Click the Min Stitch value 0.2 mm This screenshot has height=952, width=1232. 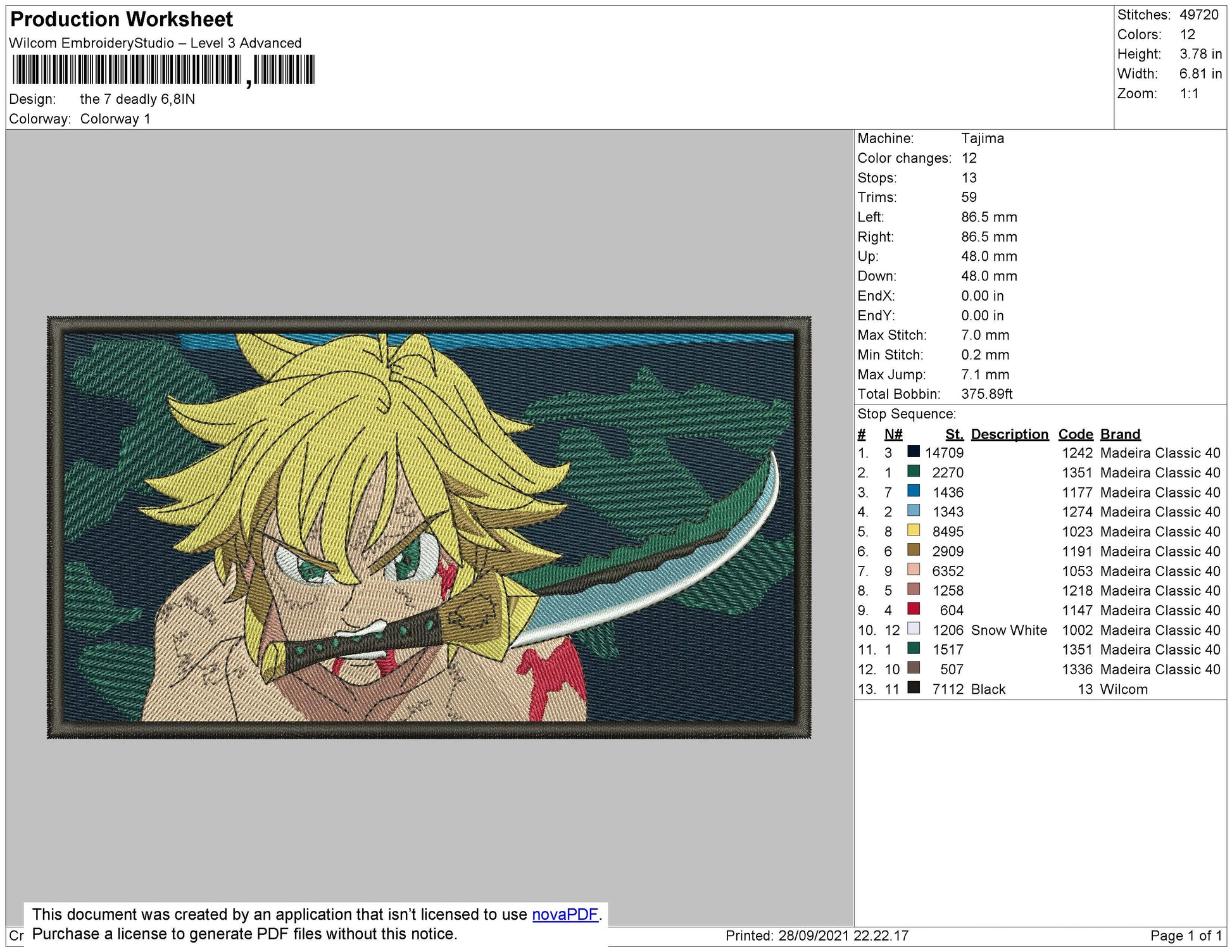(x=985, y=355)
